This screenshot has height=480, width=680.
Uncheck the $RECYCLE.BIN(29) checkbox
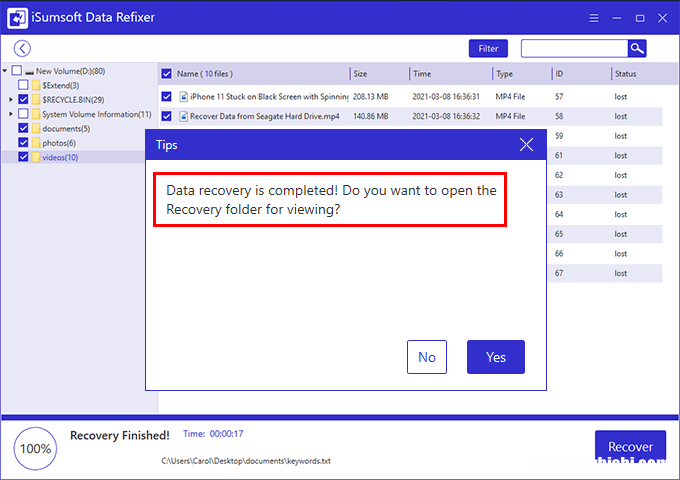pyautogui.click(x=23, y=99)
